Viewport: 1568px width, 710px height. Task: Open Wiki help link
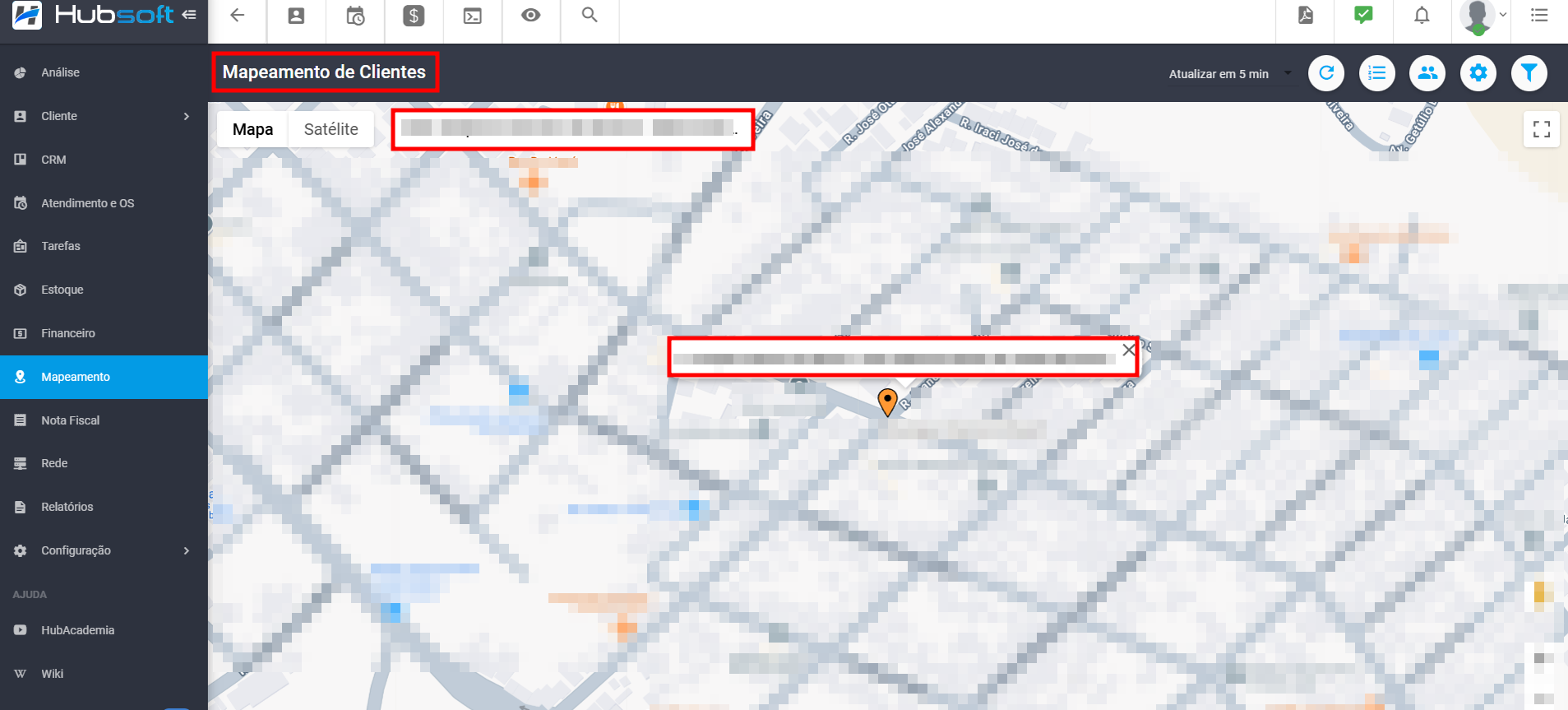click(104, 674)
